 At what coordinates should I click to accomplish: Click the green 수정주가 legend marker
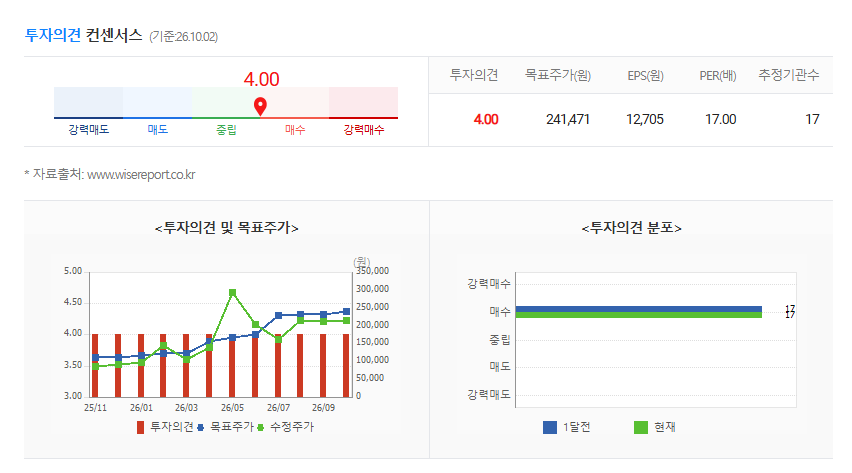click(x=260, y=427)
